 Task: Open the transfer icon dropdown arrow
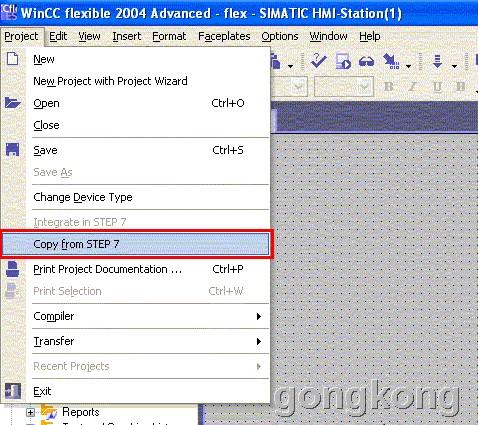(408, 66)
